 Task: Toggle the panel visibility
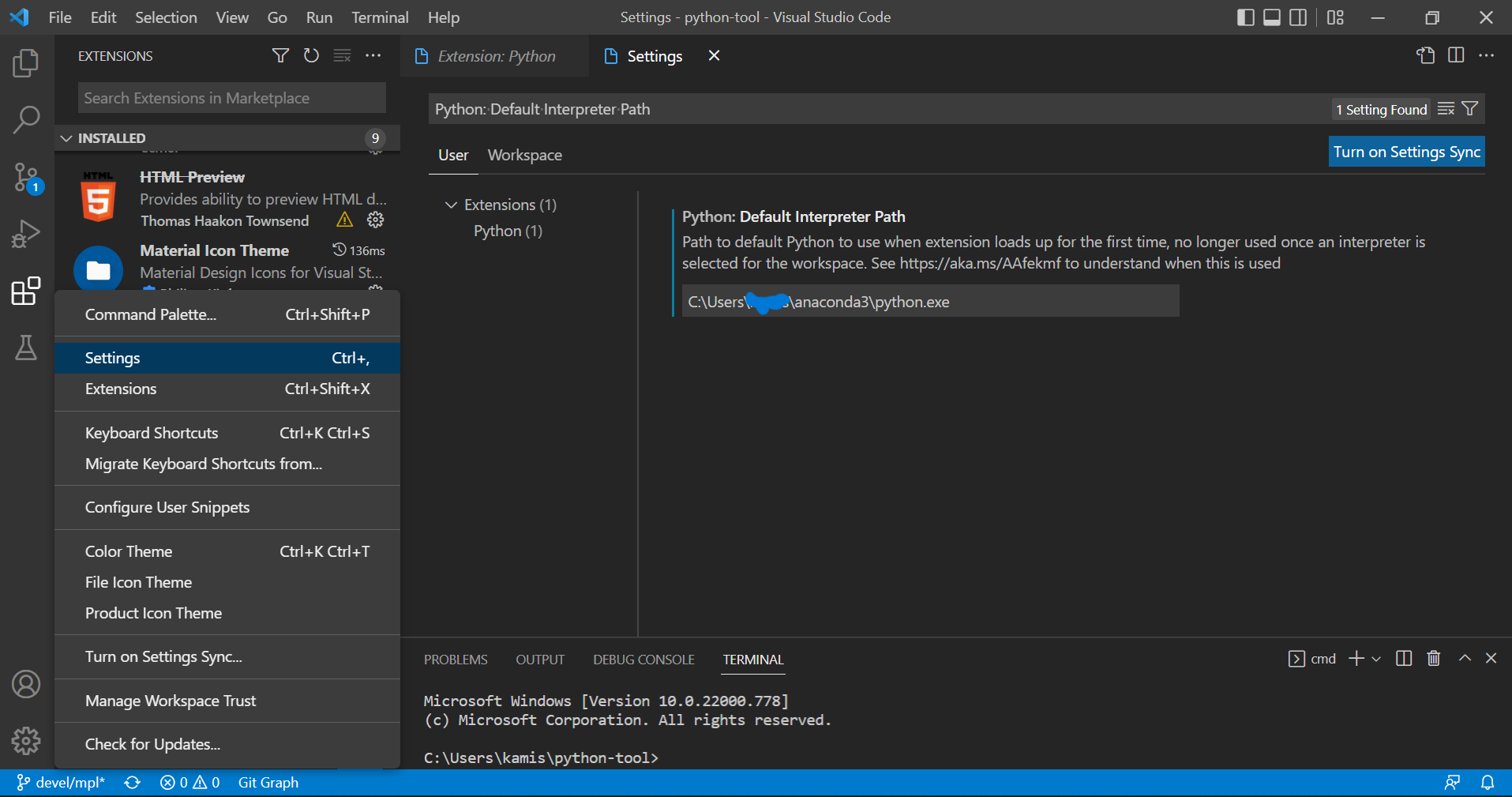click(1272, 17)
